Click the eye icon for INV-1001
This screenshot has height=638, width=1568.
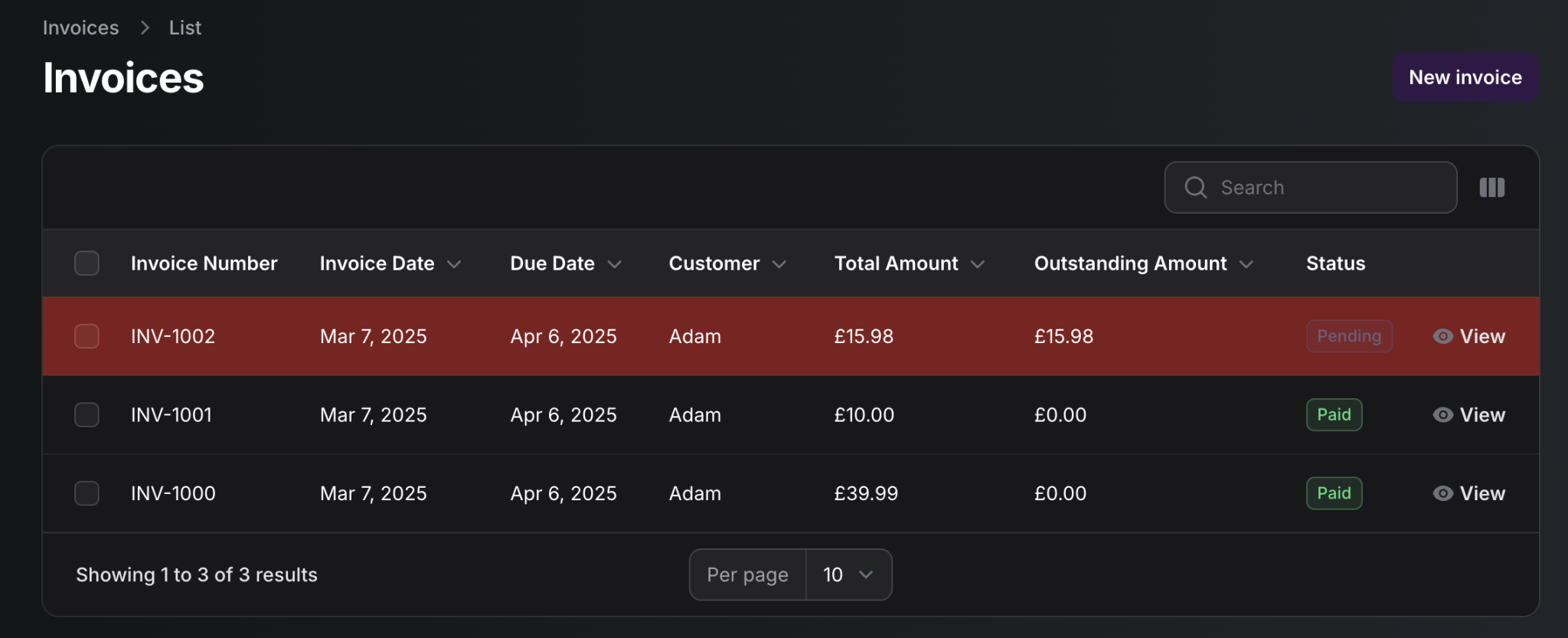(1442, 415)
